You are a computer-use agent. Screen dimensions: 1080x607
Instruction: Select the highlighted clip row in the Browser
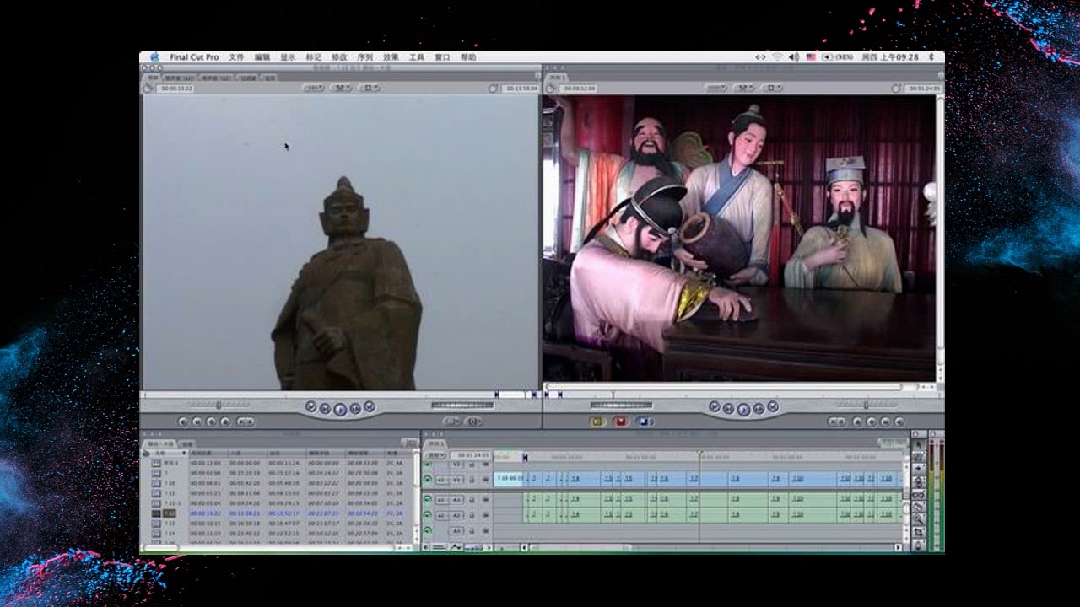278,513
